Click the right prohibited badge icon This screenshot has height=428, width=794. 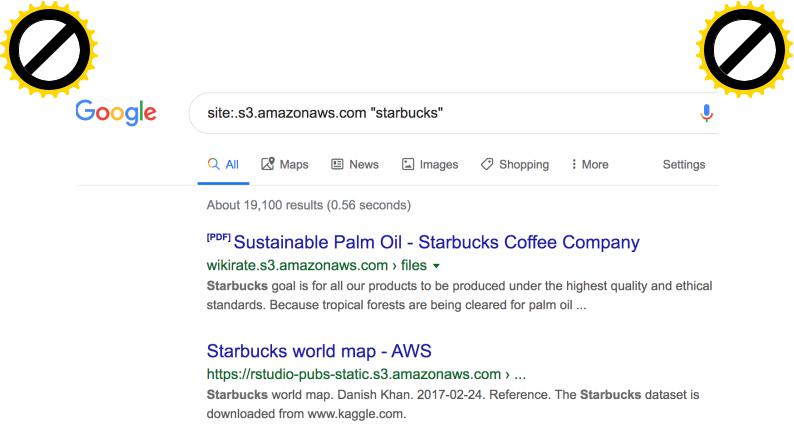[744, 49]
